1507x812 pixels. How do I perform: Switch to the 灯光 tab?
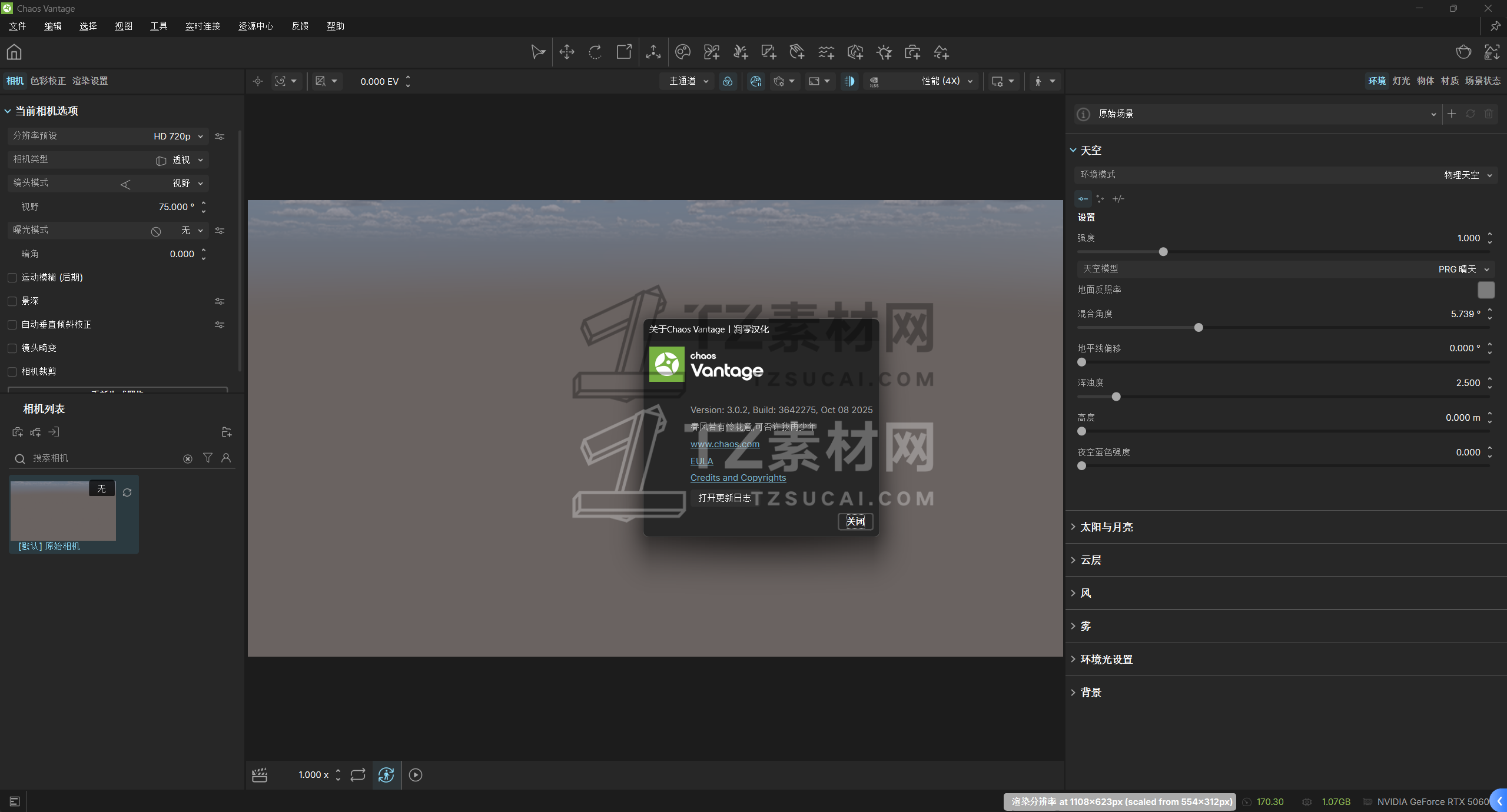point(1400,81)
